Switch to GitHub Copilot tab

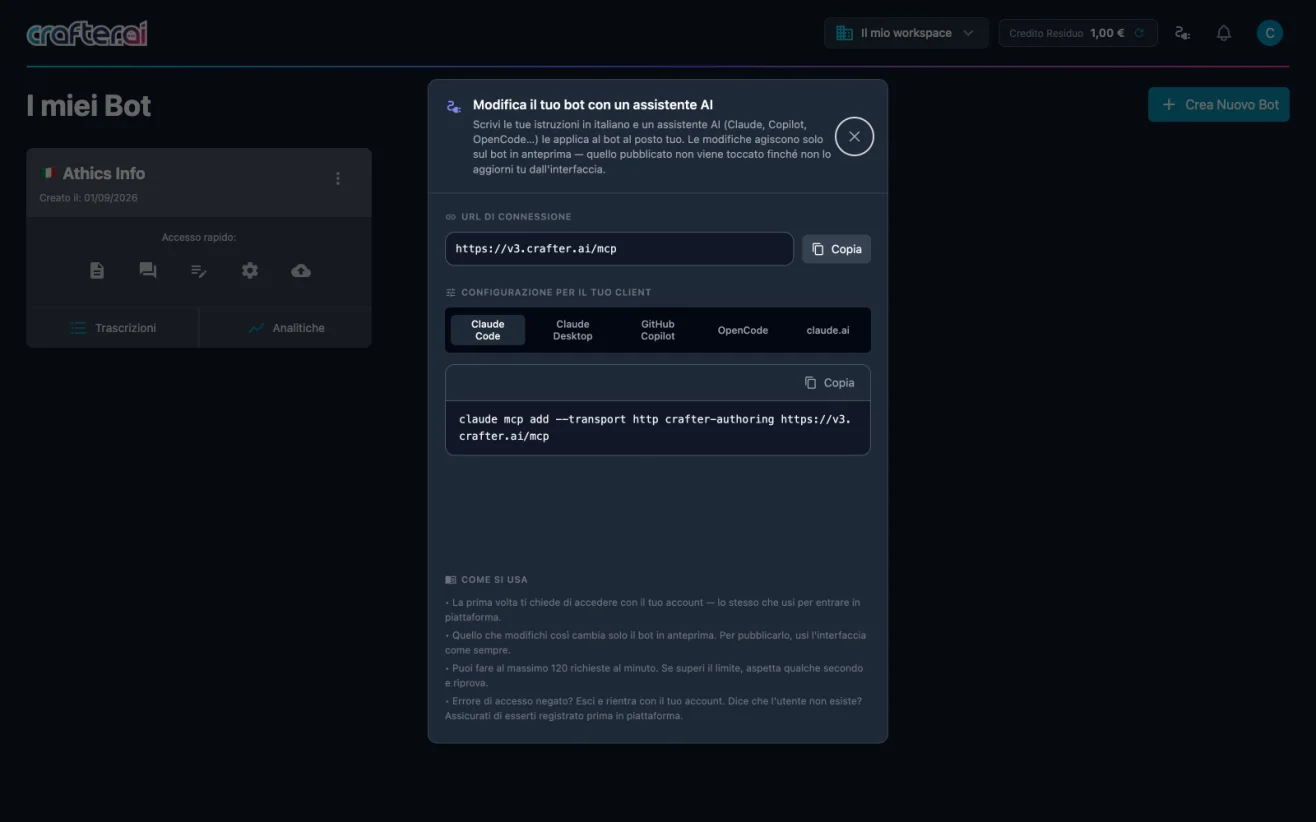point(658,330)
